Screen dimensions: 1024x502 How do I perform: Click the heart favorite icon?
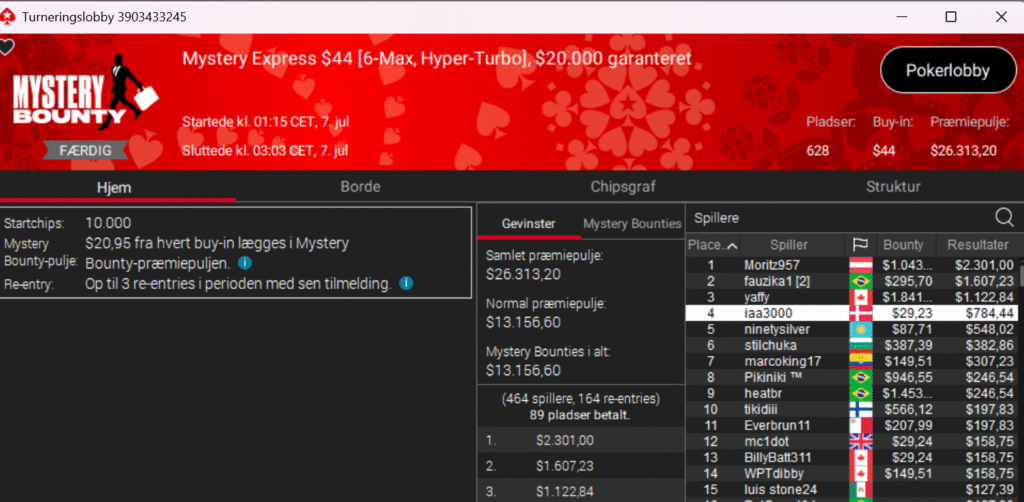(x=7, y=47)
